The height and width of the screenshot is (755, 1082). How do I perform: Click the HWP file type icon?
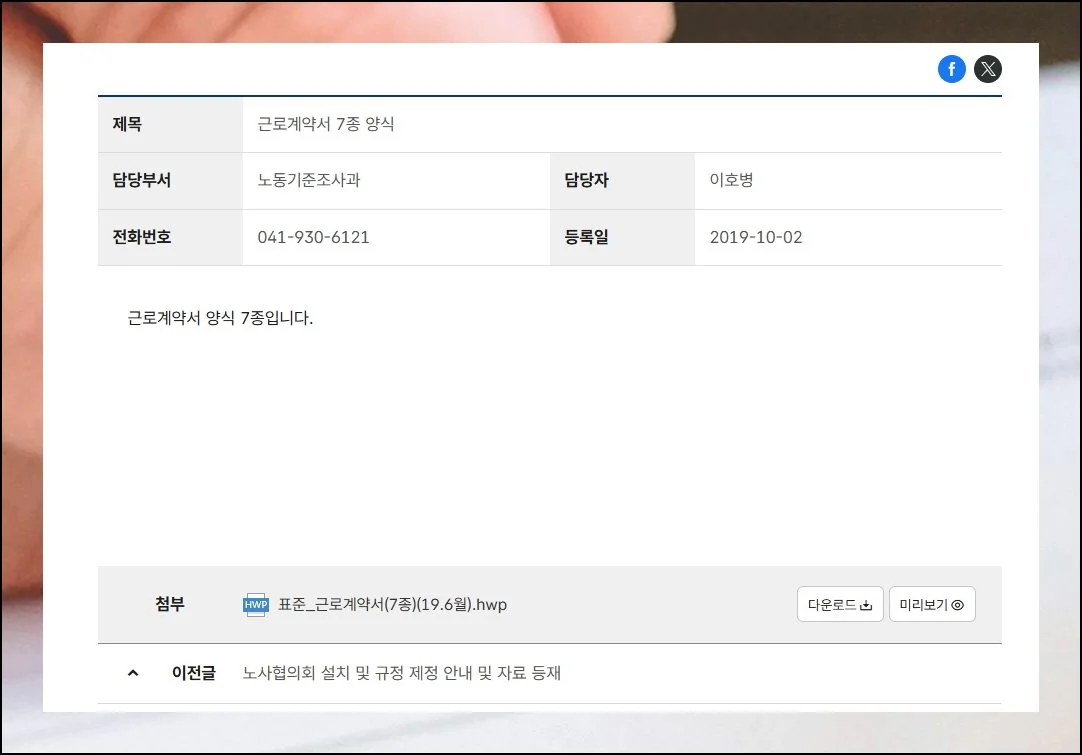point(256,605)
